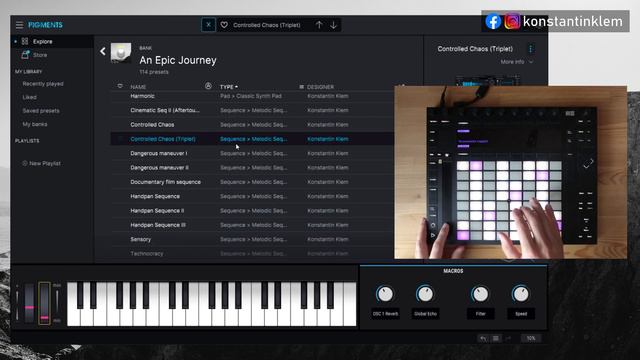Sort presets by liked heart column

coord(120,86)
